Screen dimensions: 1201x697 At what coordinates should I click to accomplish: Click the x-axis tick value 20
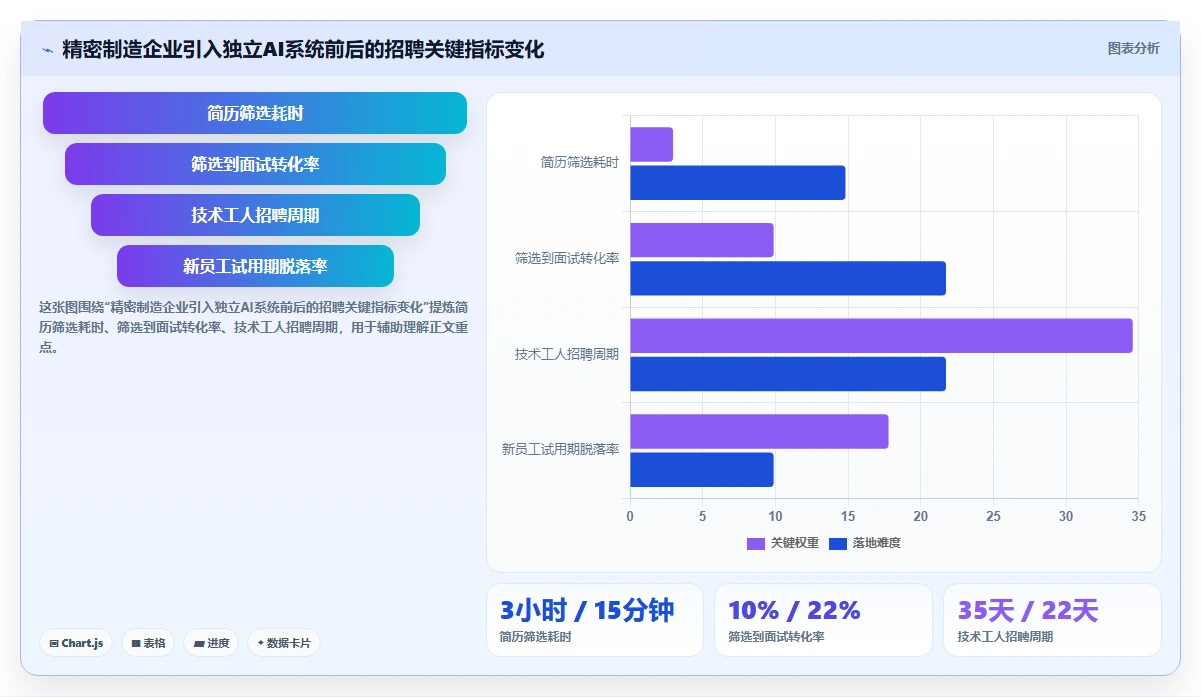point(920,516)
